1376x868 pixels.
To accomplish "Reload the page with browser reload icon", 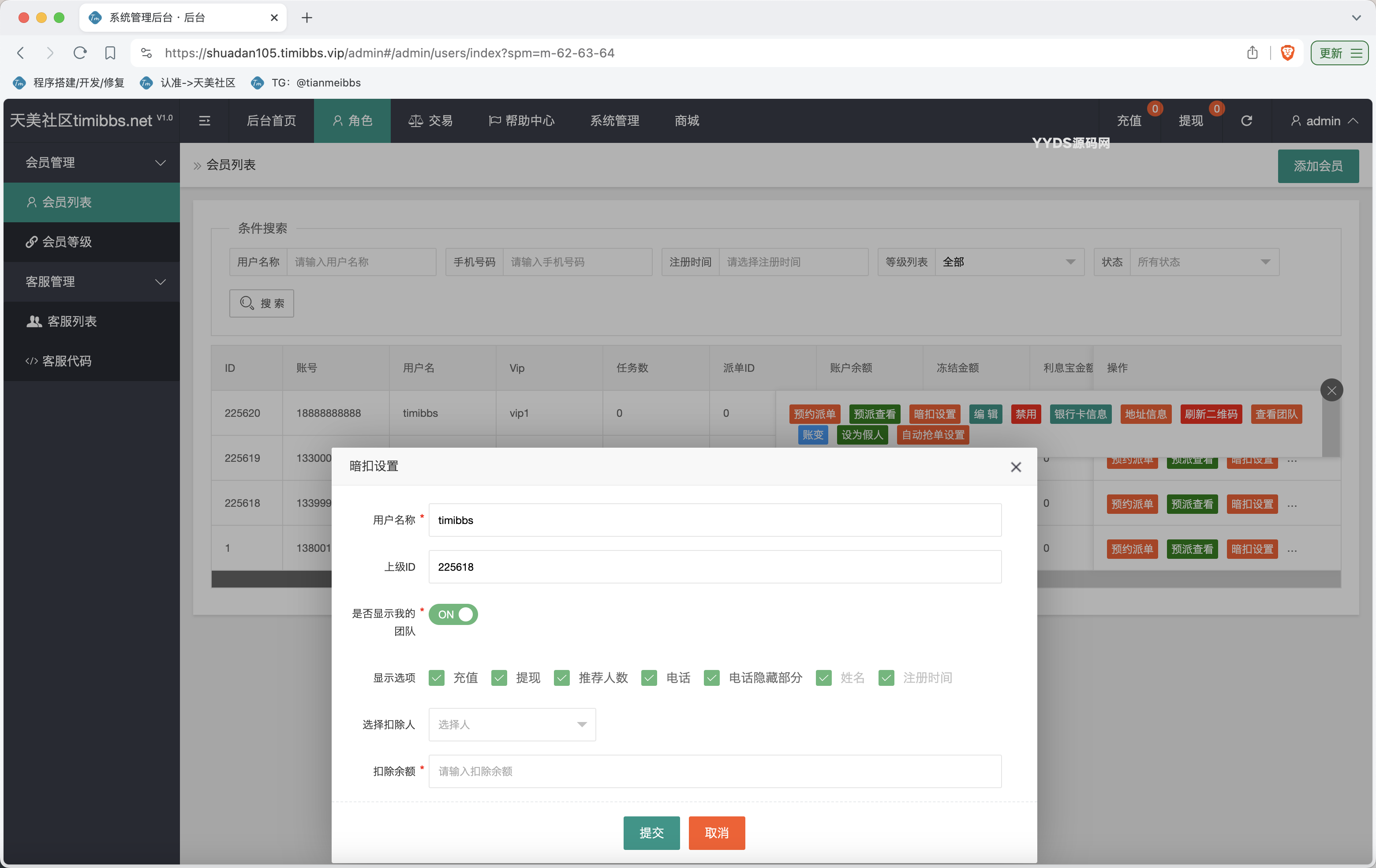I will 80,52.
